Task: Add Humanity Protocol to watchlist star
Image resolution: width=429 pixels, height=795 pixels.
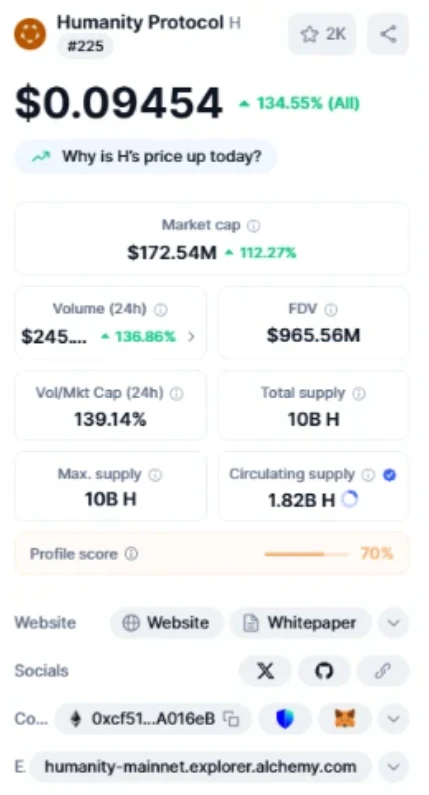Action: coord(322,34)
